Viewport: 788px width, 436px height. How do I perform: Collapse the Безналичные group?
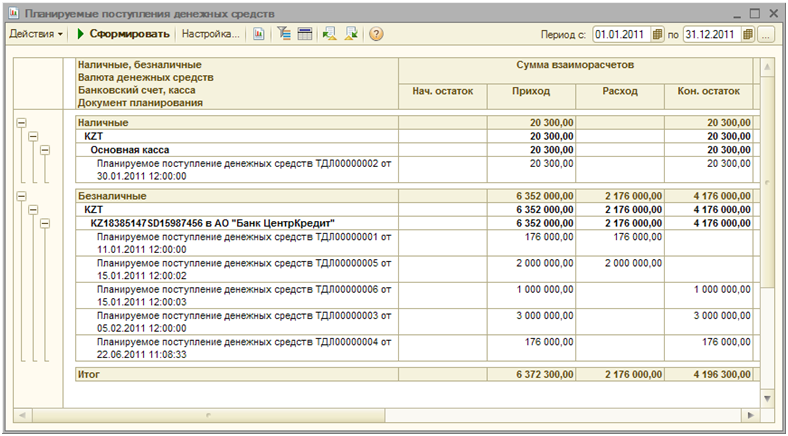[21, 196]
